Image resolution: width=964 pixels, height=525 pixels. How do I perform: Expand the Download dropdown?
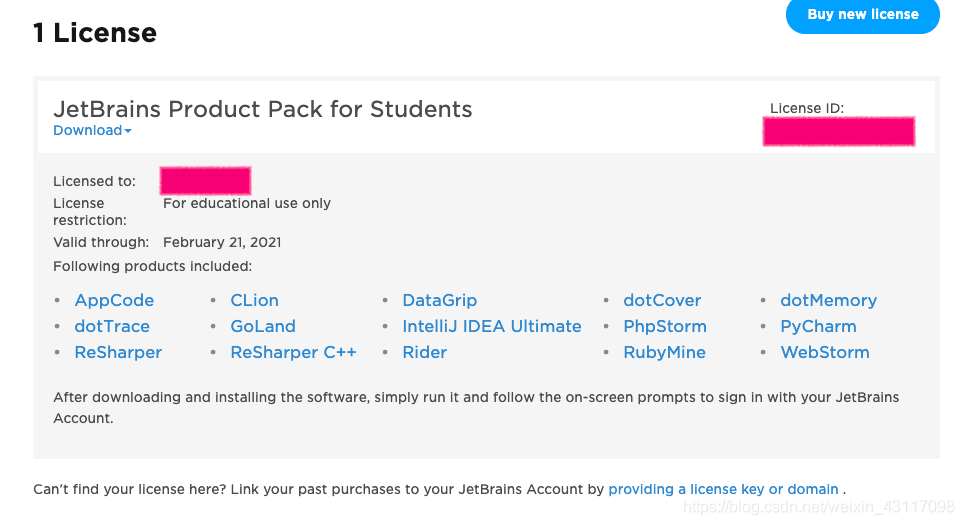click(92, 130)
